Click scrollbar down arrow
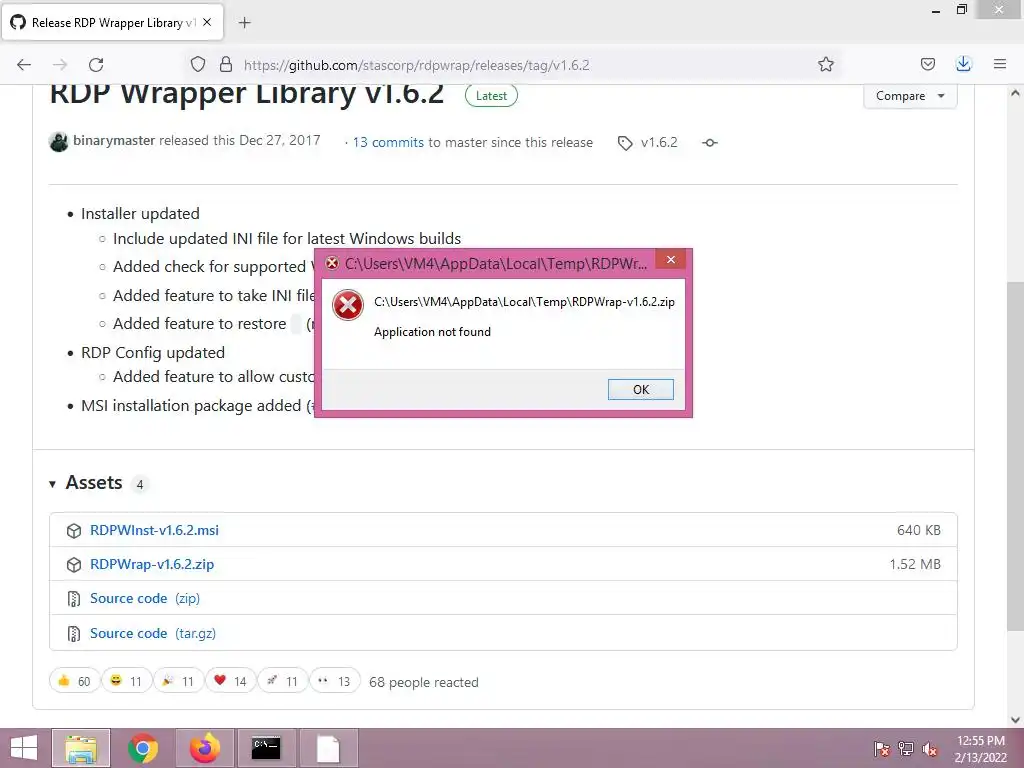The height and width of the screenshot is (768, 1024). [1015, 720]
